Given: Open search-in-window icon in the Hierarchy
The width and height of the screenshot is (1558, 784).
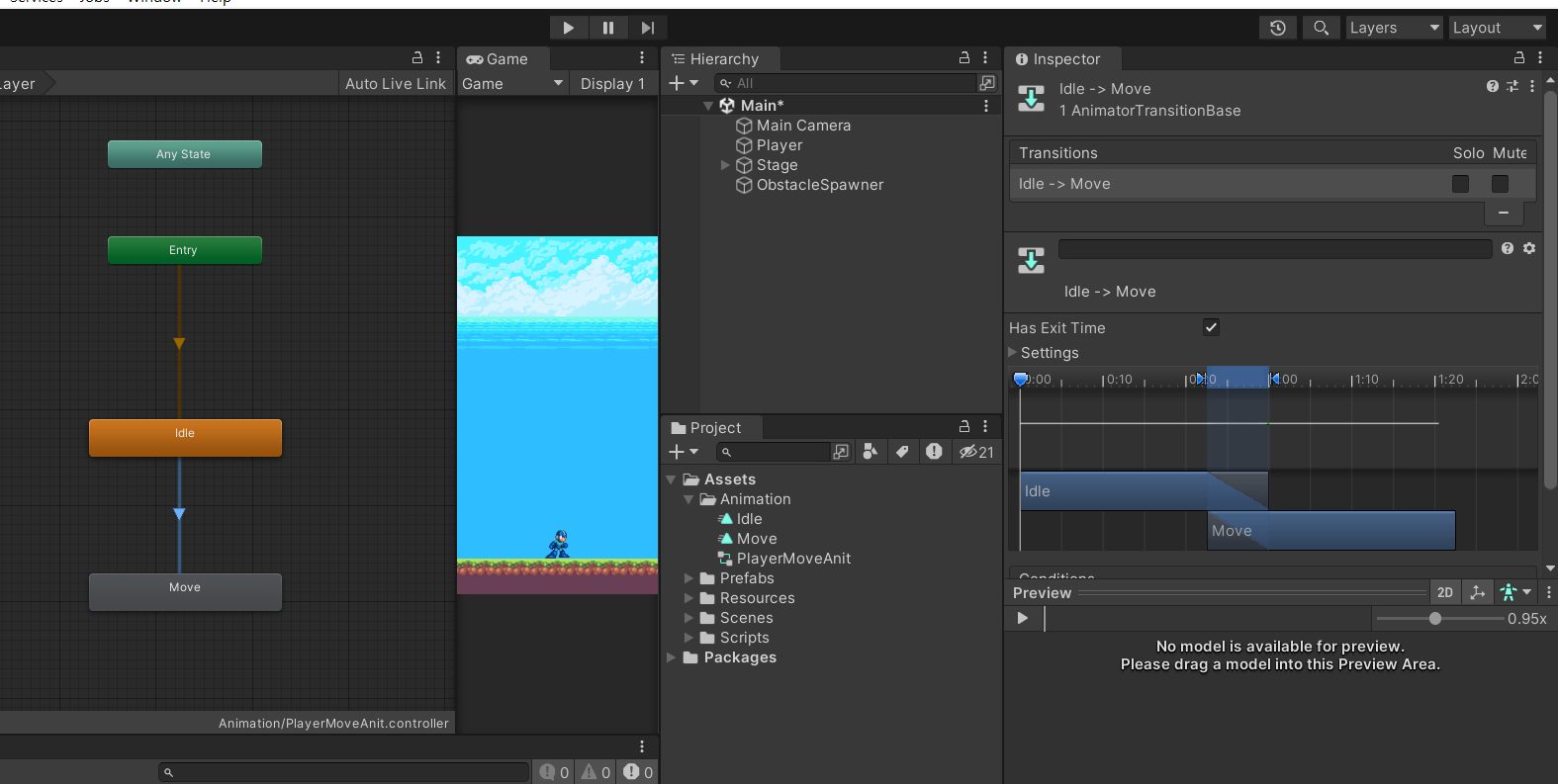Looking at the screenshot, I should tap(987, 83).
